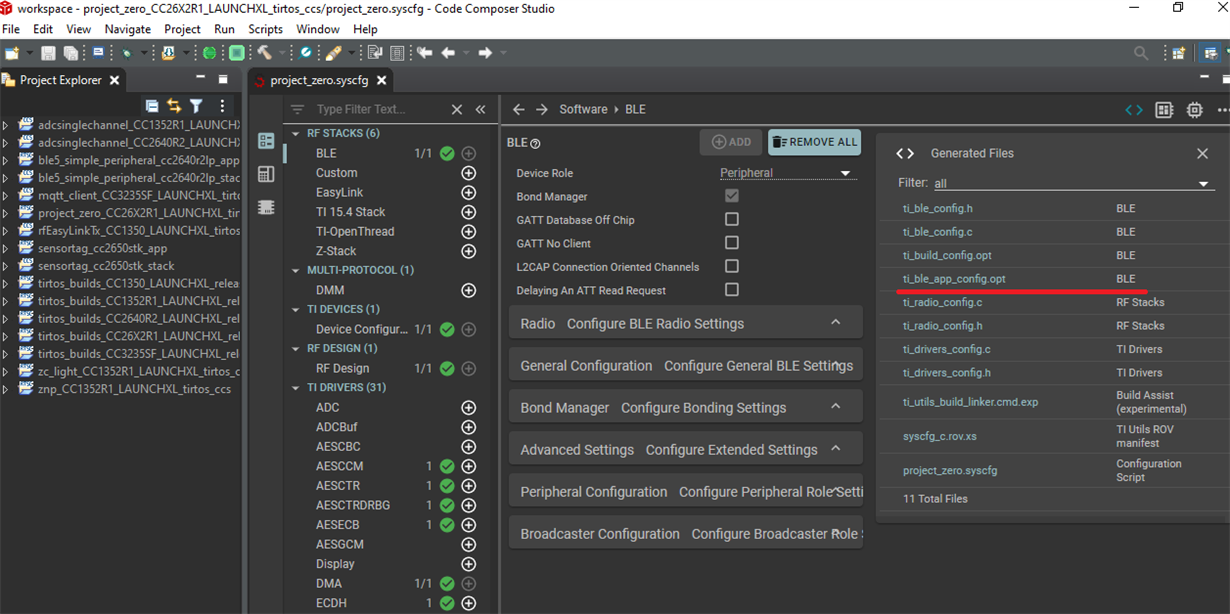Collapse all projects in Project Explorer

pos(152,105)
